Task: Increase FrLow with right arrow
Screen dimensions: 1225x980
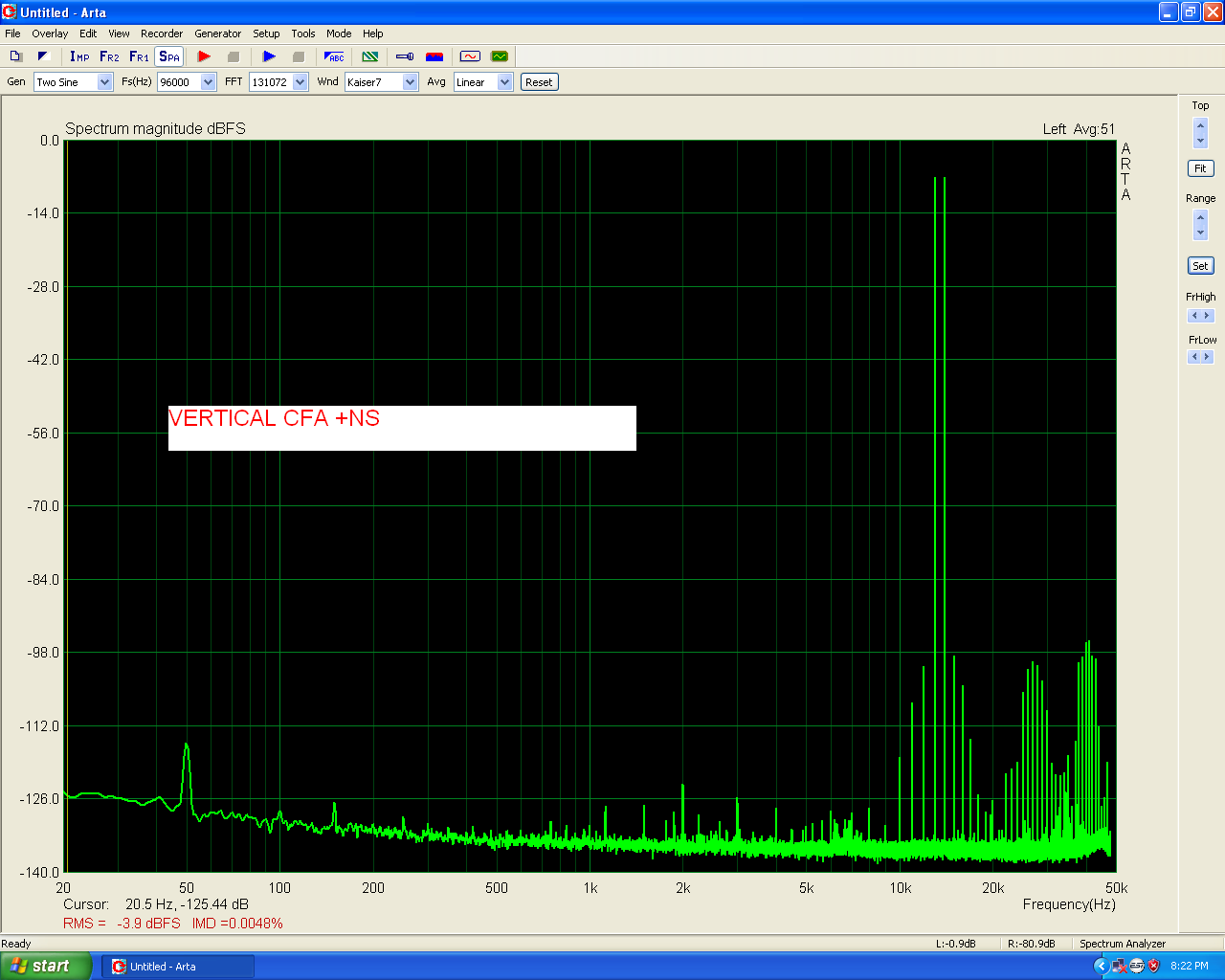Action: click(1207, 357)
